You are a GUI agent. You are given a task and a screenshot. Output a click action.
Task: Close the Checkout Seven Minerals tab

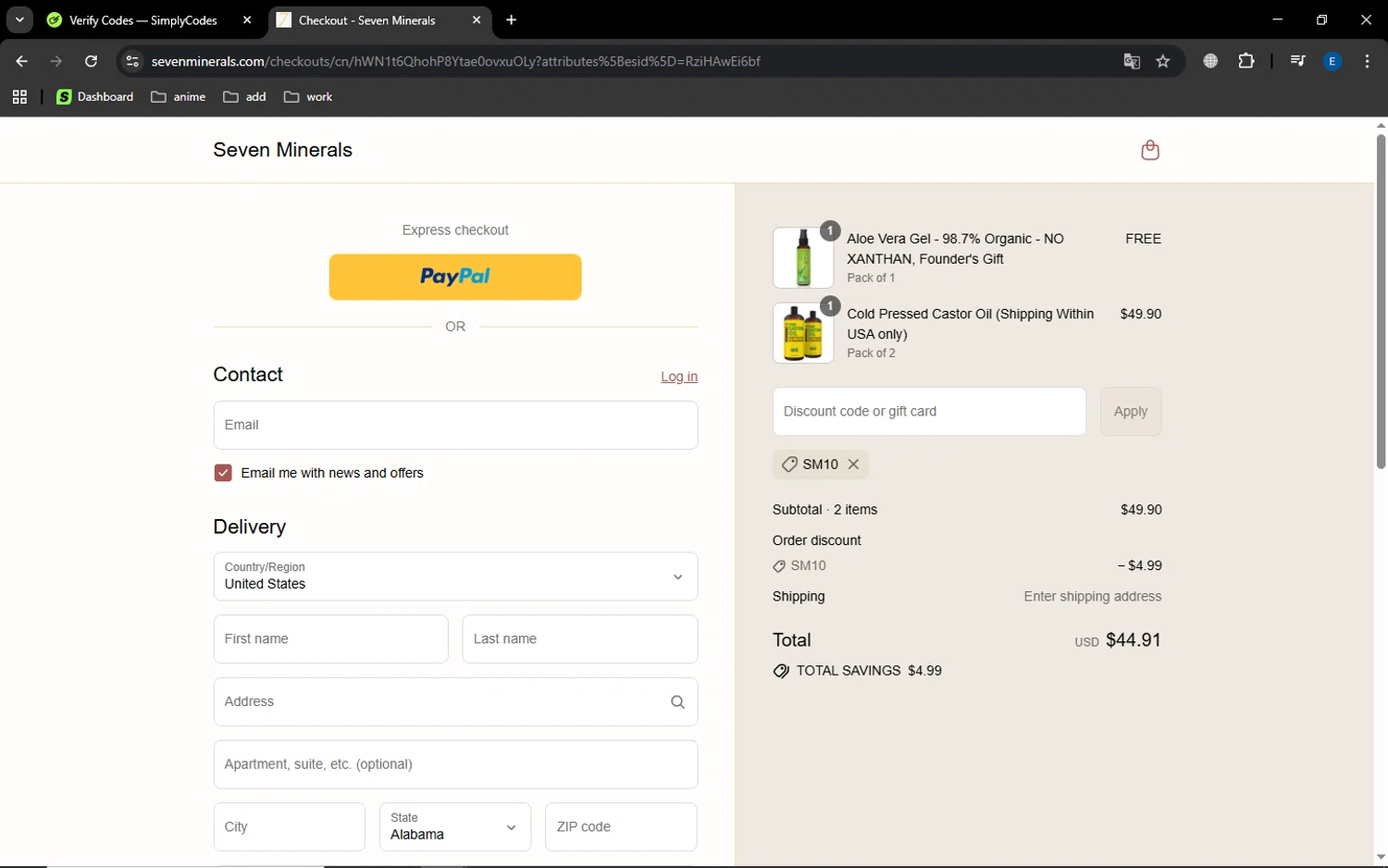click(477, 19)
